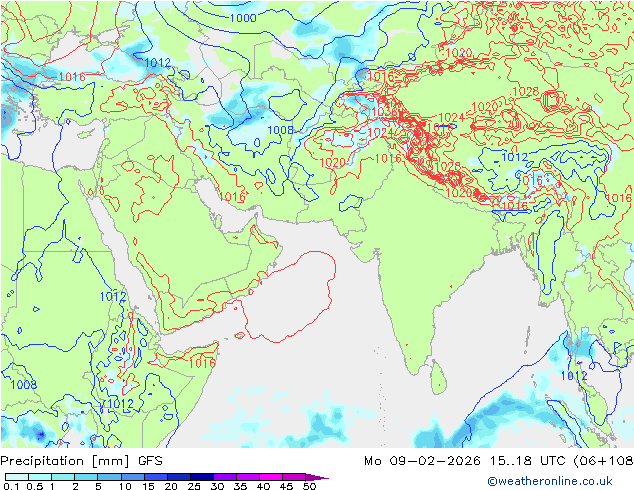Screen dimensions: 634x490
Task: Click the '1000' isobar label at the top
Action: 243,18
